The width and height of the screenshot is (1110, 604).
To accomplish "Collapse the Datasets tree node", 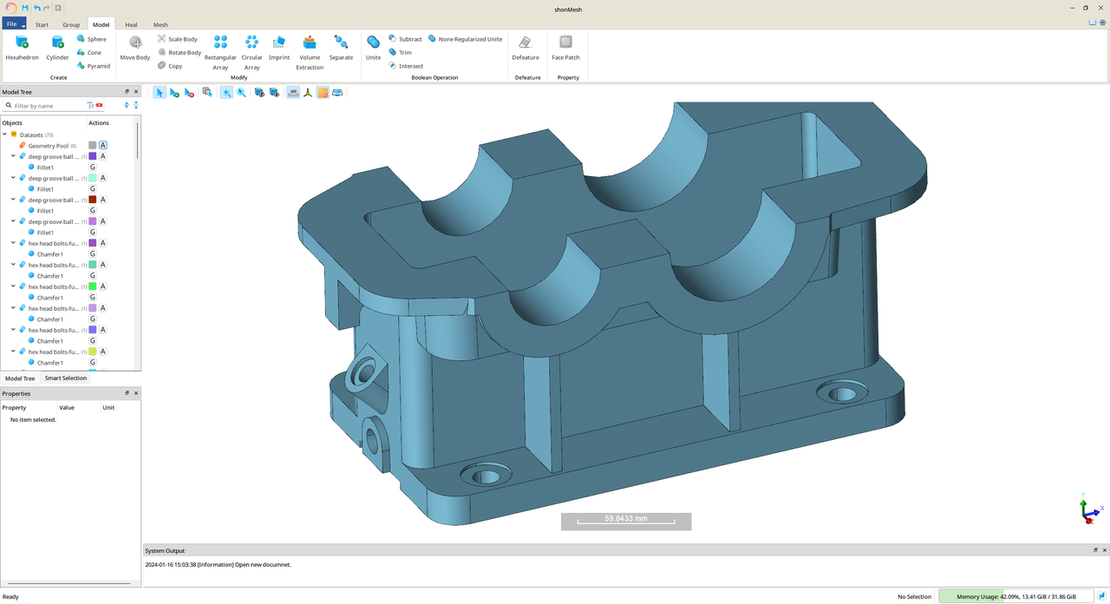I will coord(5,134).
